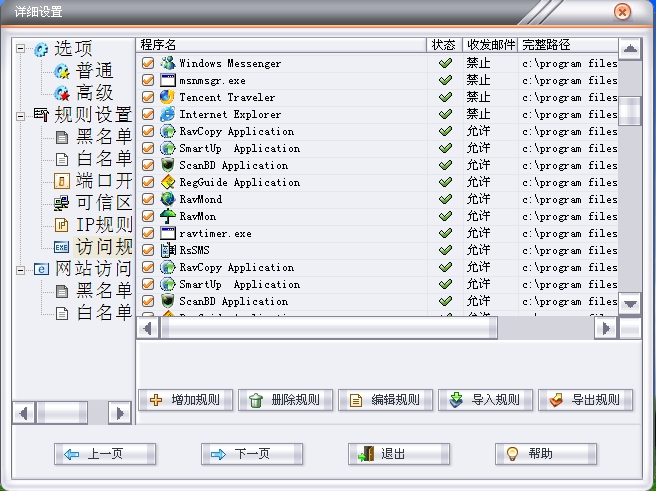Open 白名单 under 网站访问
656x491 pixels.
pyautogui.click(x=104, y=313)
